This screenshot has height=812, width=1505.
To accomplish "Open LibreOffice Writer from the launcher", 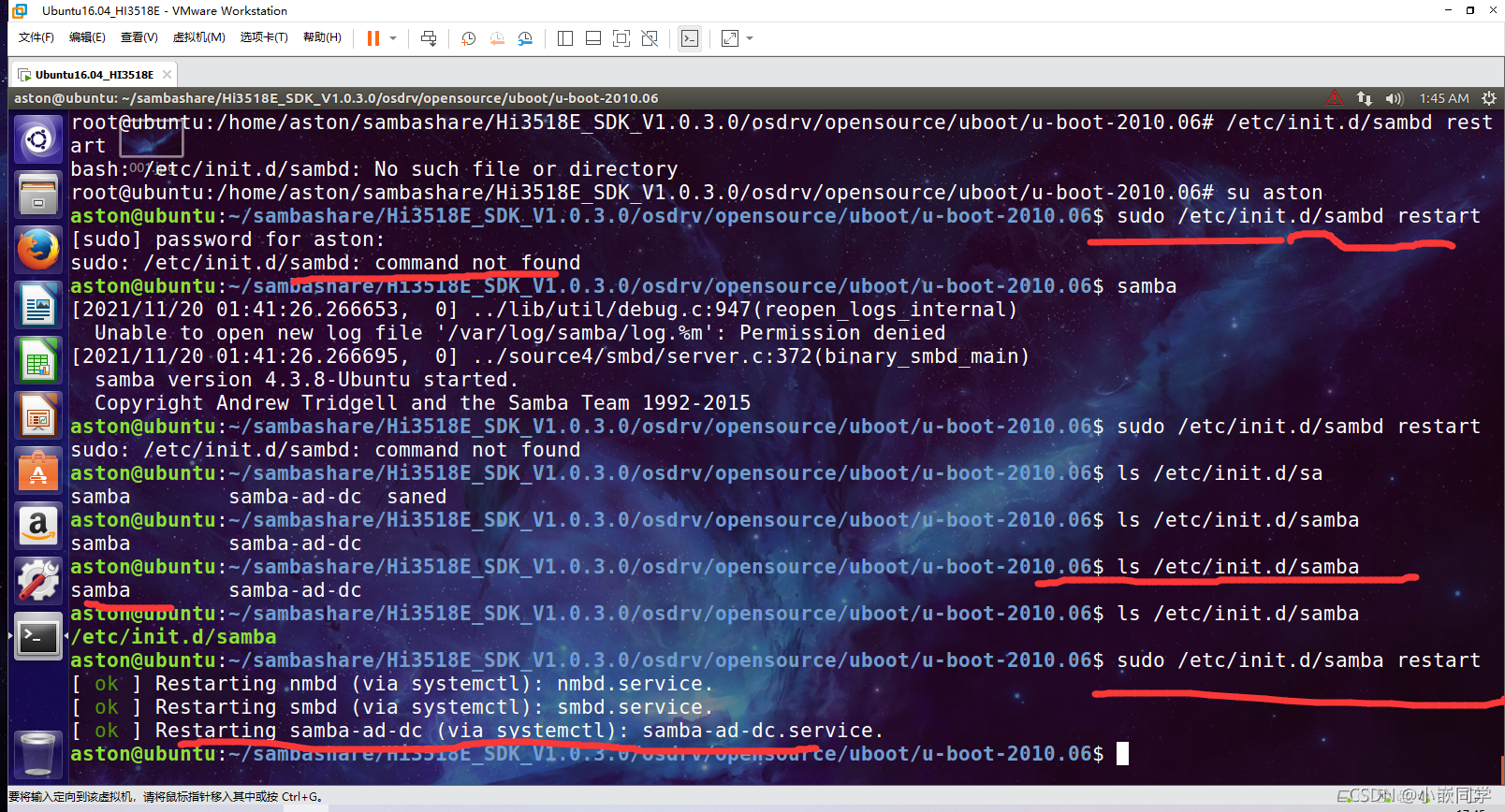I will (38, 305).
